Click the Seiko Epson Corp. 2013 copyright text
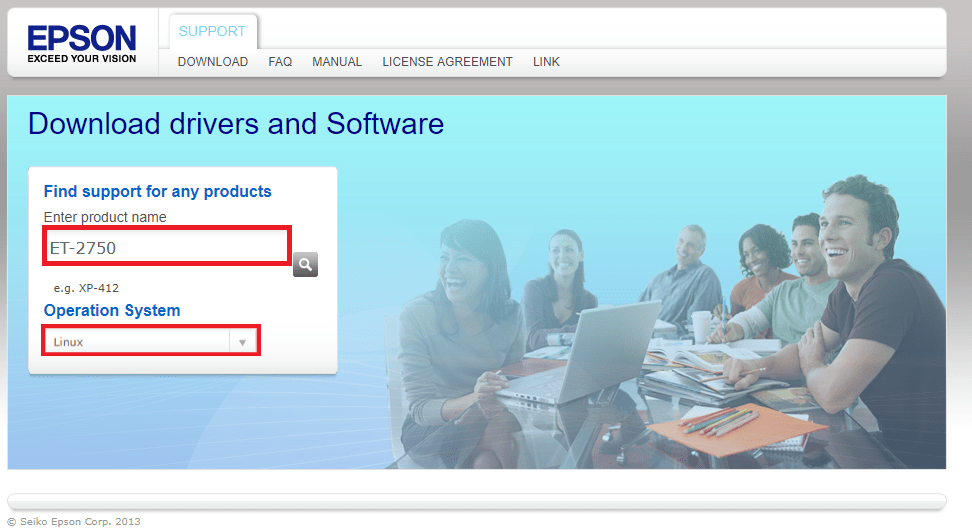Image resolution: width=972 pixels, height=532 pixels. coord(74,521)
